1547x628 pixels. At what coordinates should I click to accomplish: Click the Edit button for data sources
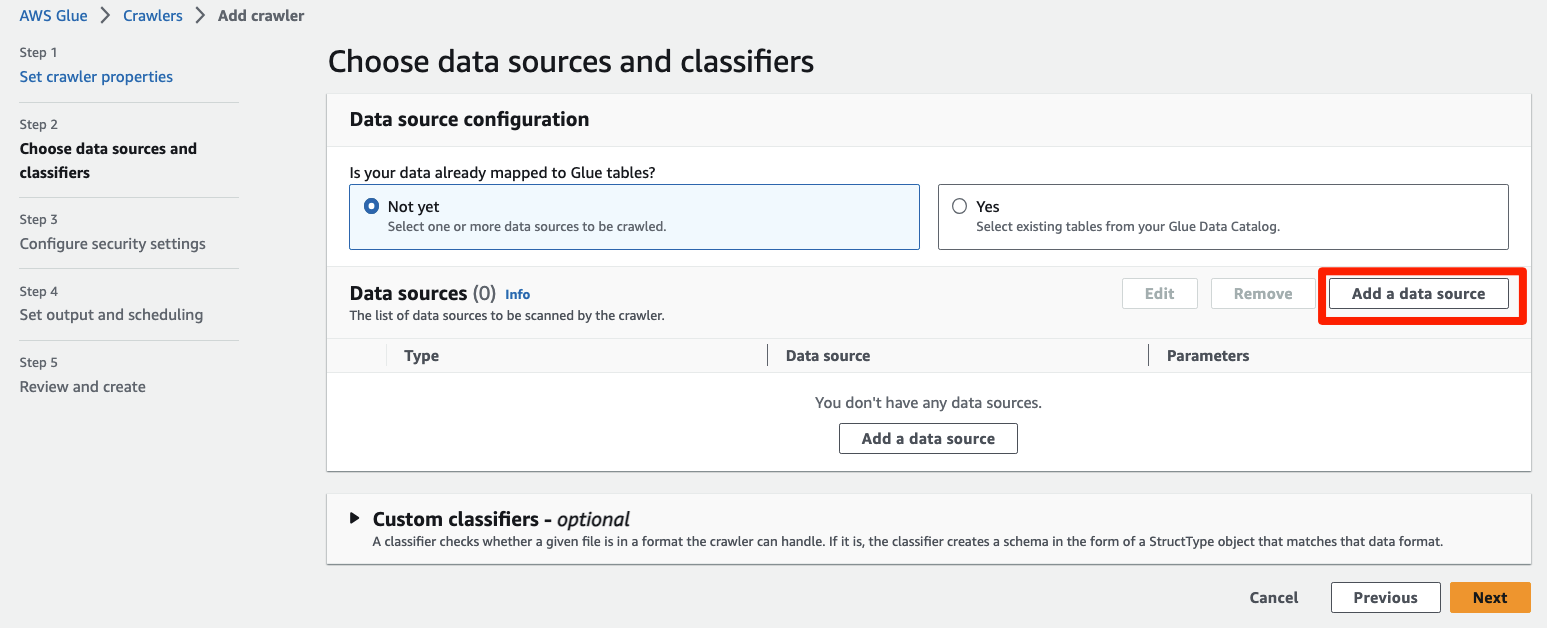point(1159,294)
